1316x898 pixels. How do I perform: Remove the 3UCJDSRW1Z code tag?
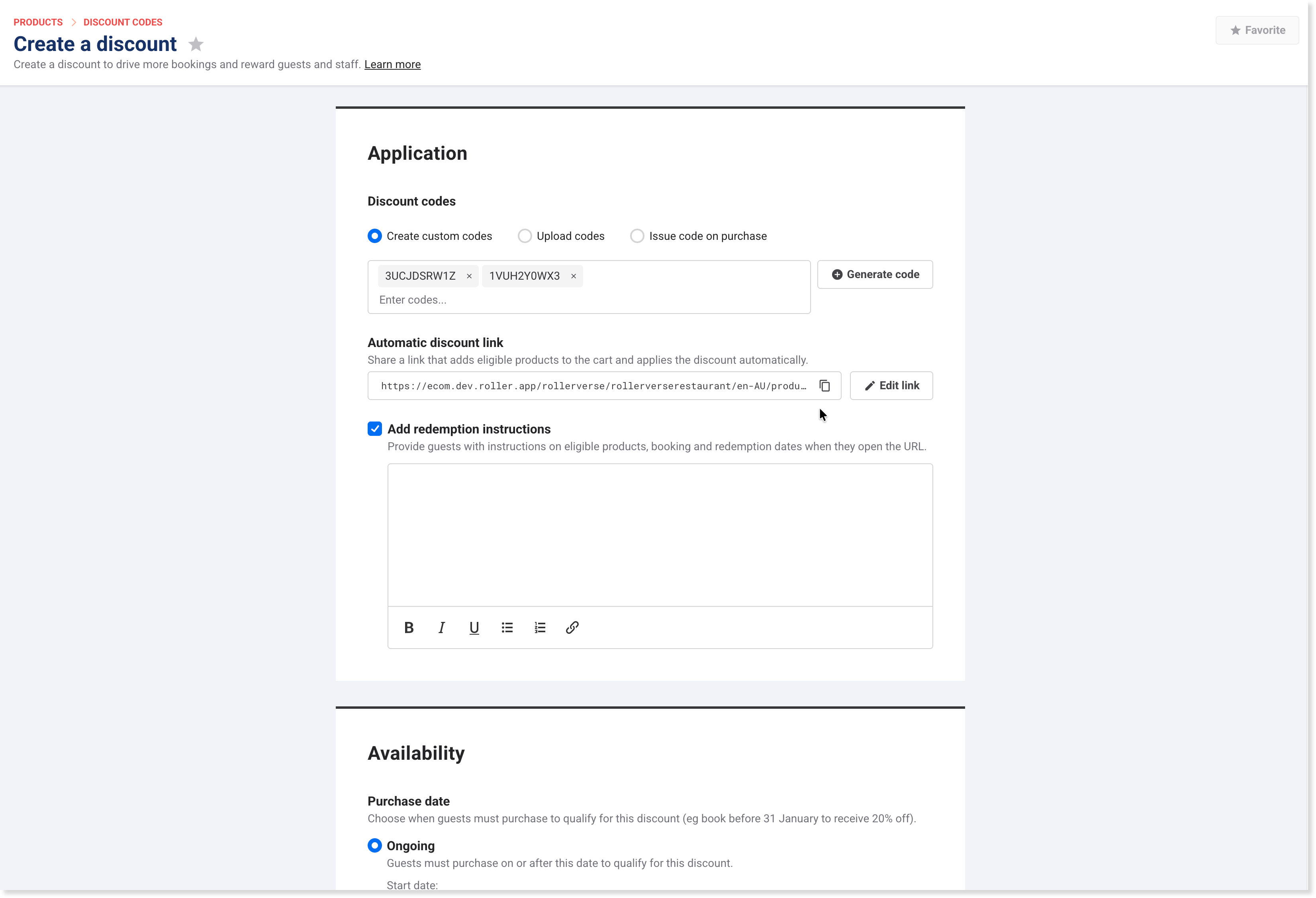[x=469, y=276]
